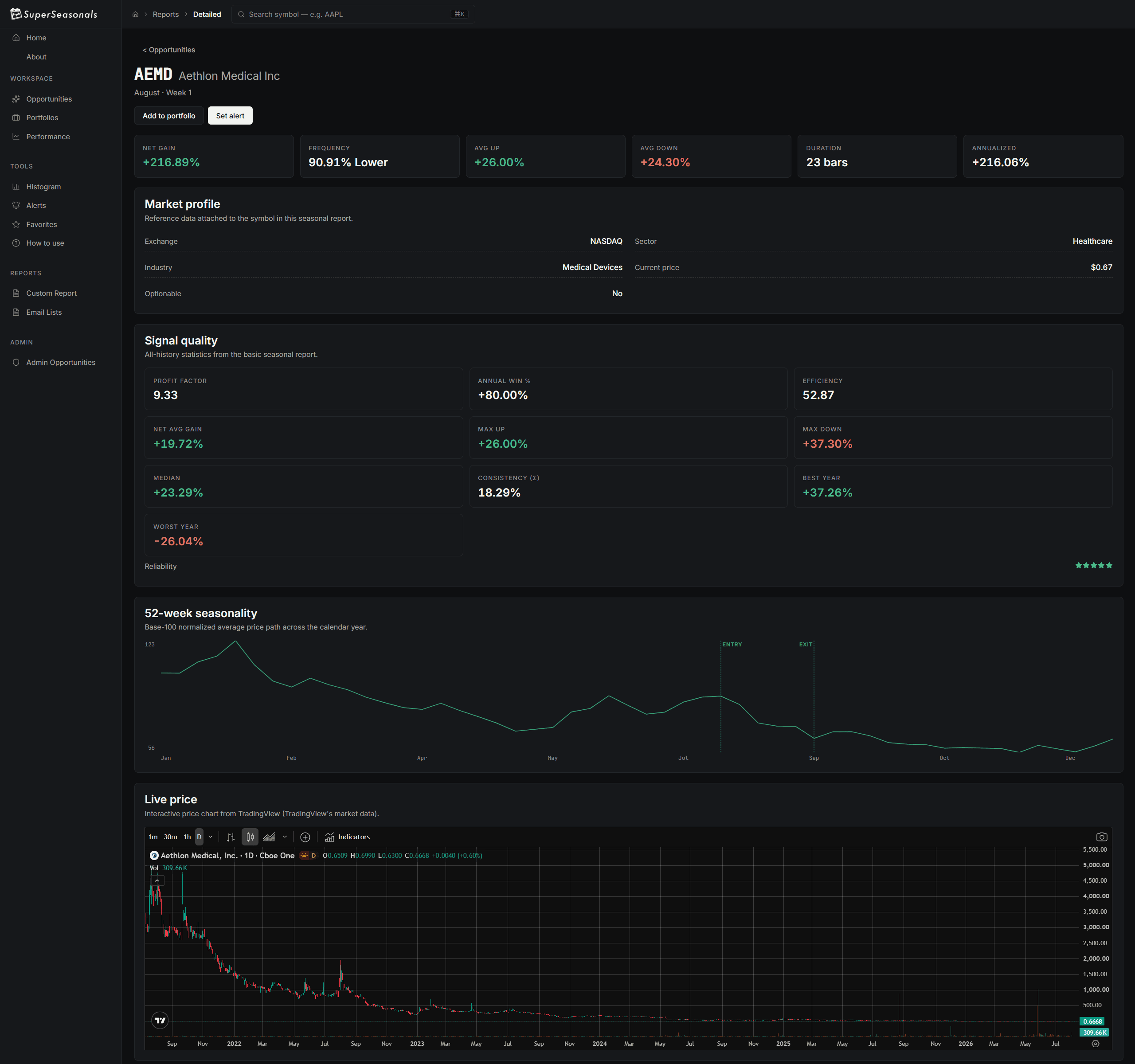Open the chart style dropdown arrow
Viewport: 1135px width, 1064px height.
point(285,837)
